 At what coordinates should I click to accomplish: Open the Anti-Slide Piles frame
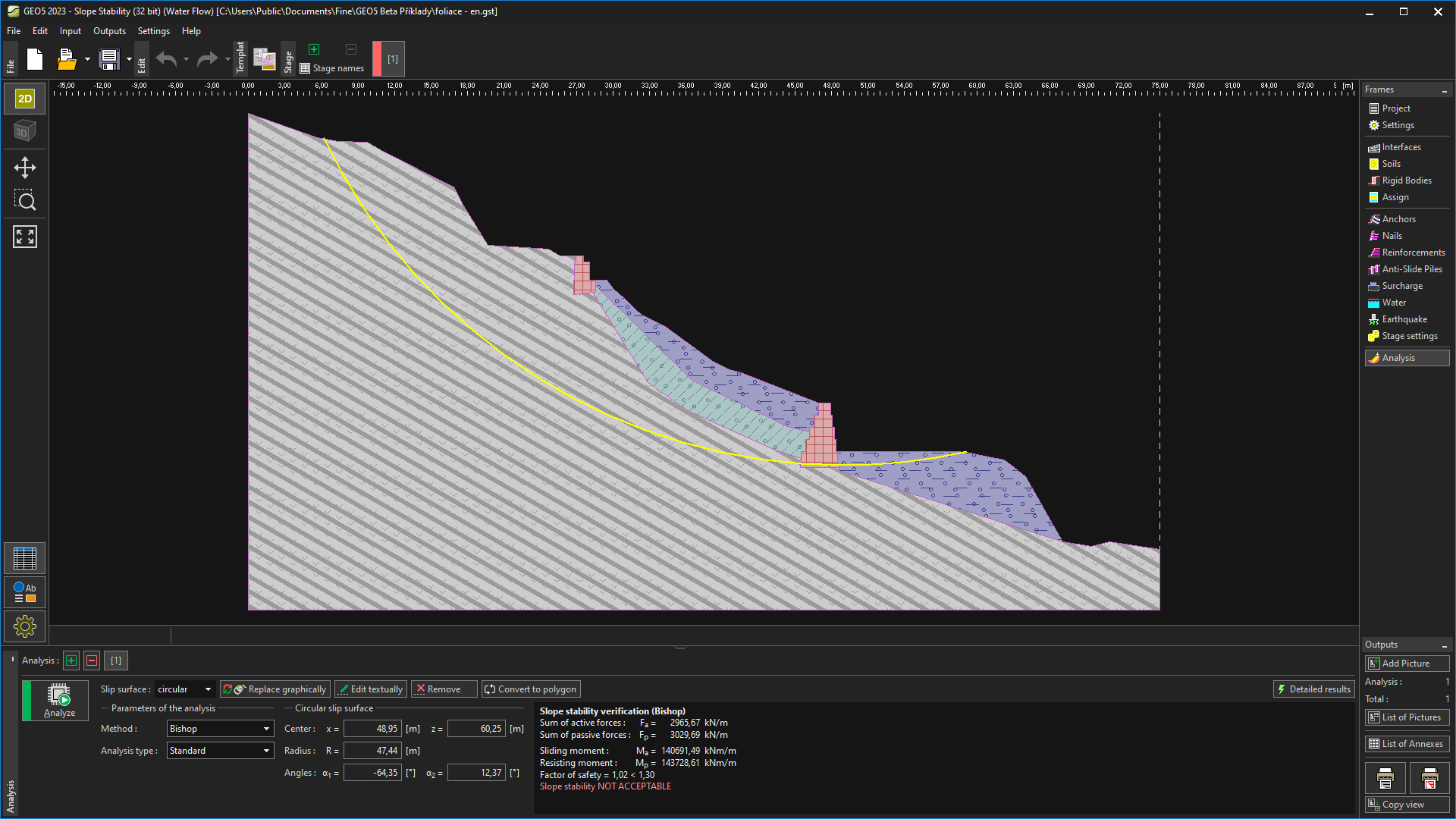1411,269
